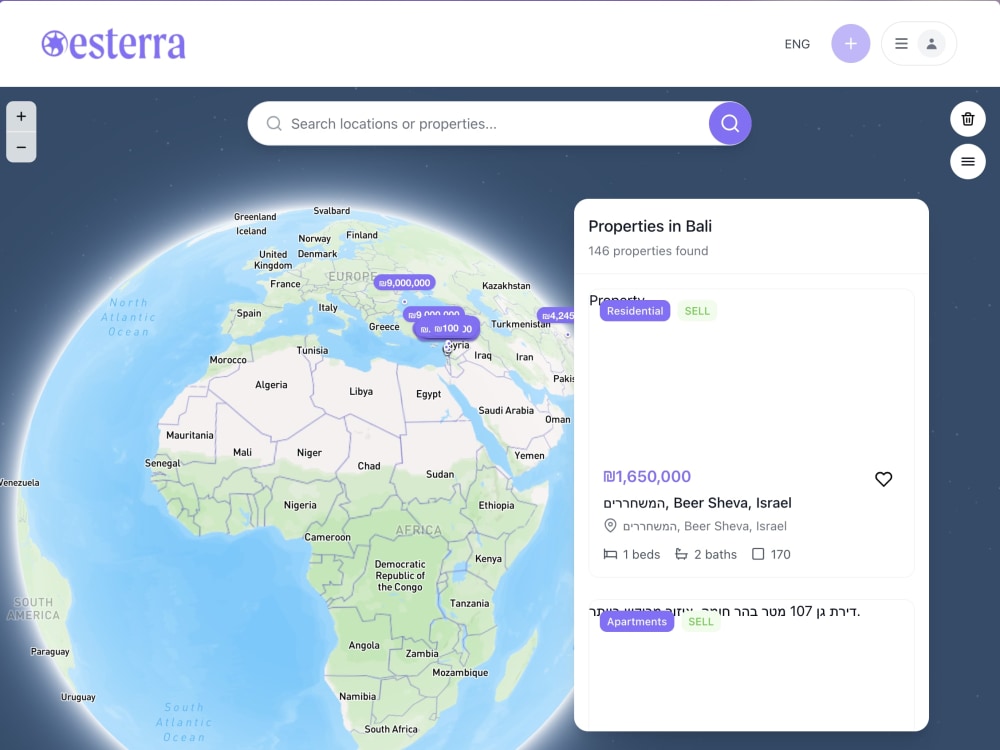Image resolution: width=1000 pixels, height=750 pixels.
Task: Click Democratic Republic of the Congo label
Action: coord(400,576)
